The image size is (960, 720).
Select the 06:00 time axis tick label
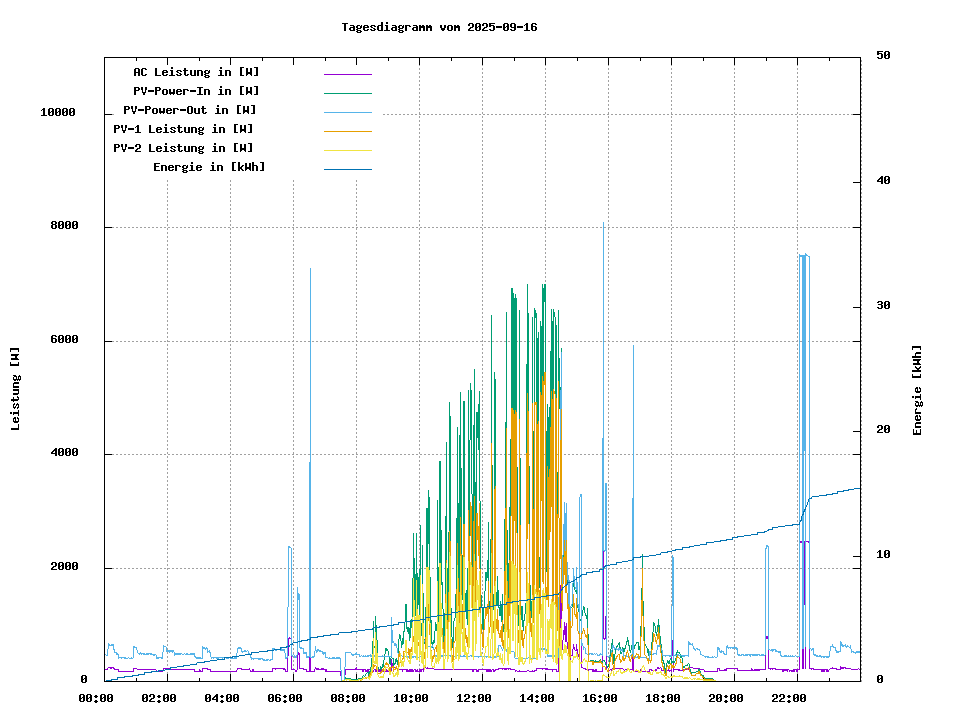(284, 698)
